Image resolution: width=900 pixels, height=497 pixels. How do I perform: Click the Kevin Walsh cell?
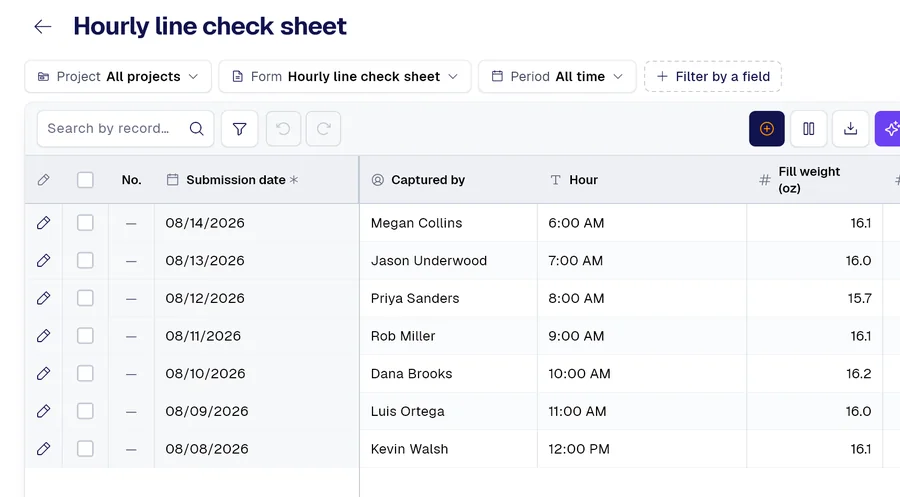tap(449, 449)
